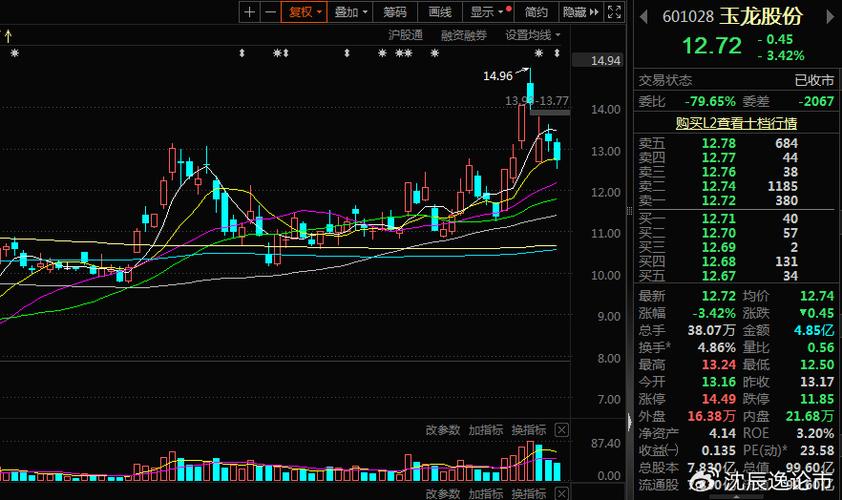Viewport: 842px width, 500px height.
Task: Click 改参数 in the bottom panel
Action: coord(443,493)
